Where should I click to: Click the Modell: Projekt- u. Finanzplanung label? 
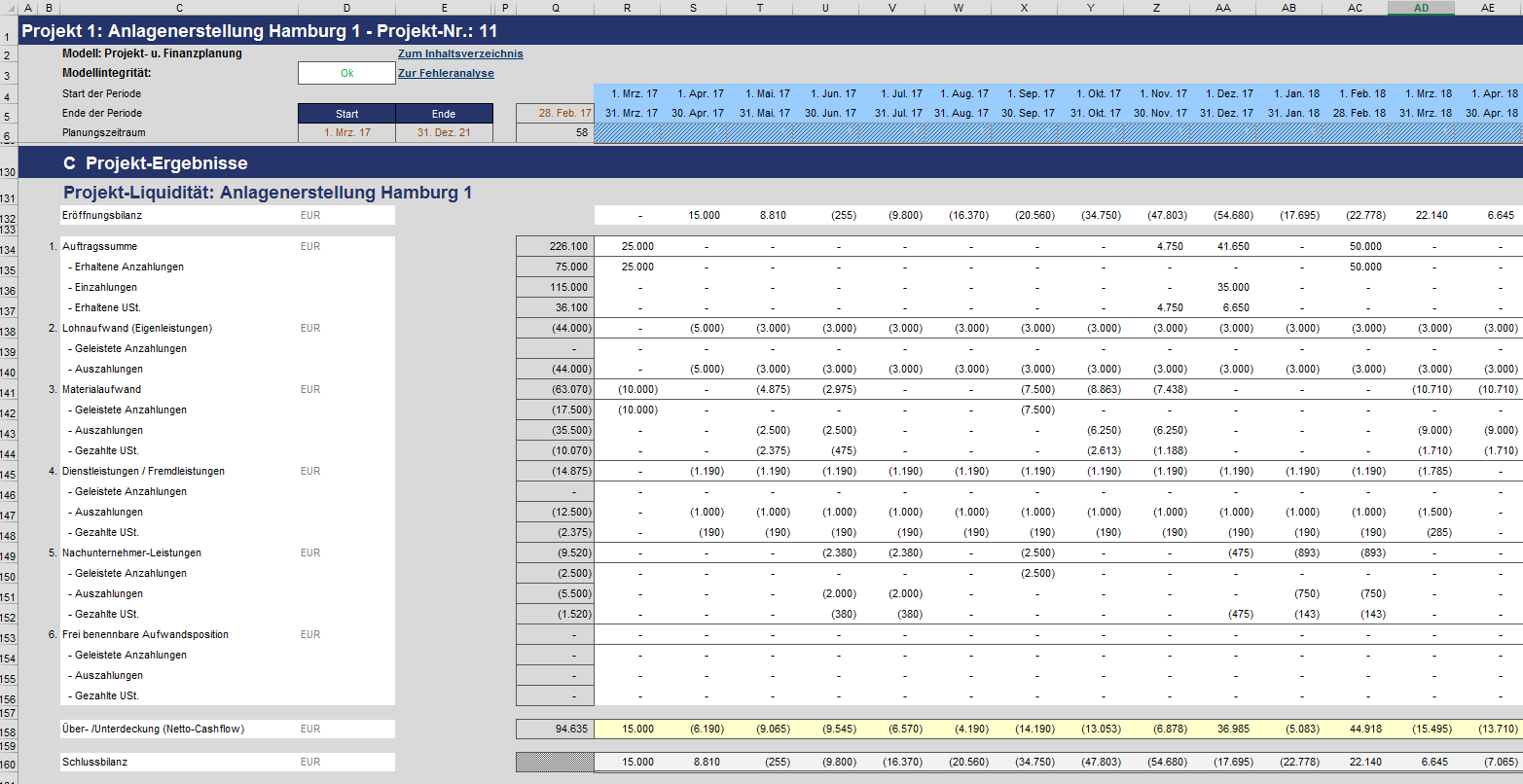coord(152,53)
